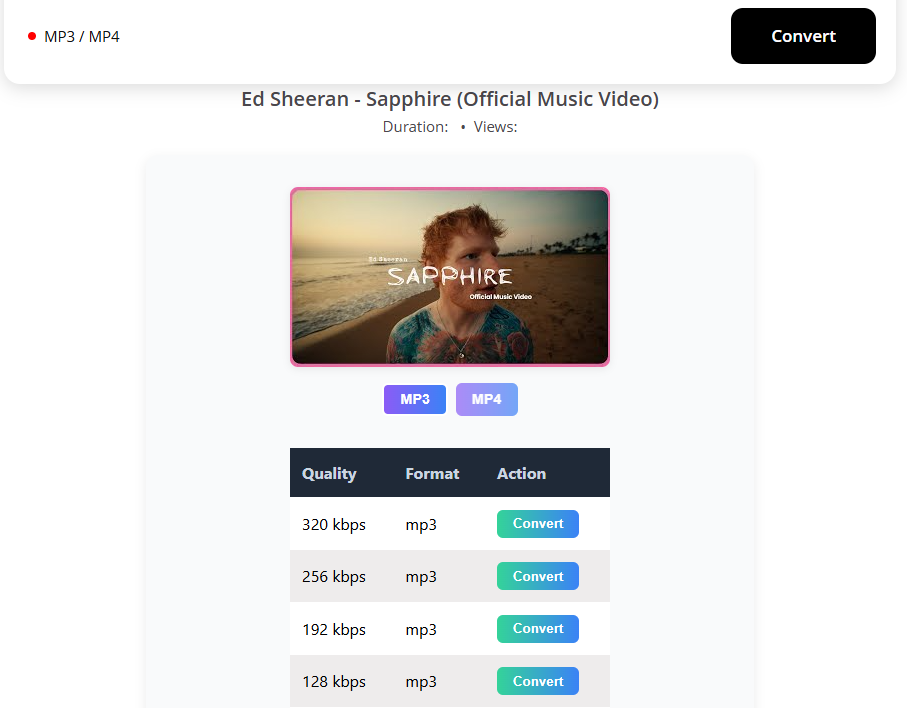Click the mp3 format cell in 256 kbps row
907x708 pixels.
(x=421, y=577)
